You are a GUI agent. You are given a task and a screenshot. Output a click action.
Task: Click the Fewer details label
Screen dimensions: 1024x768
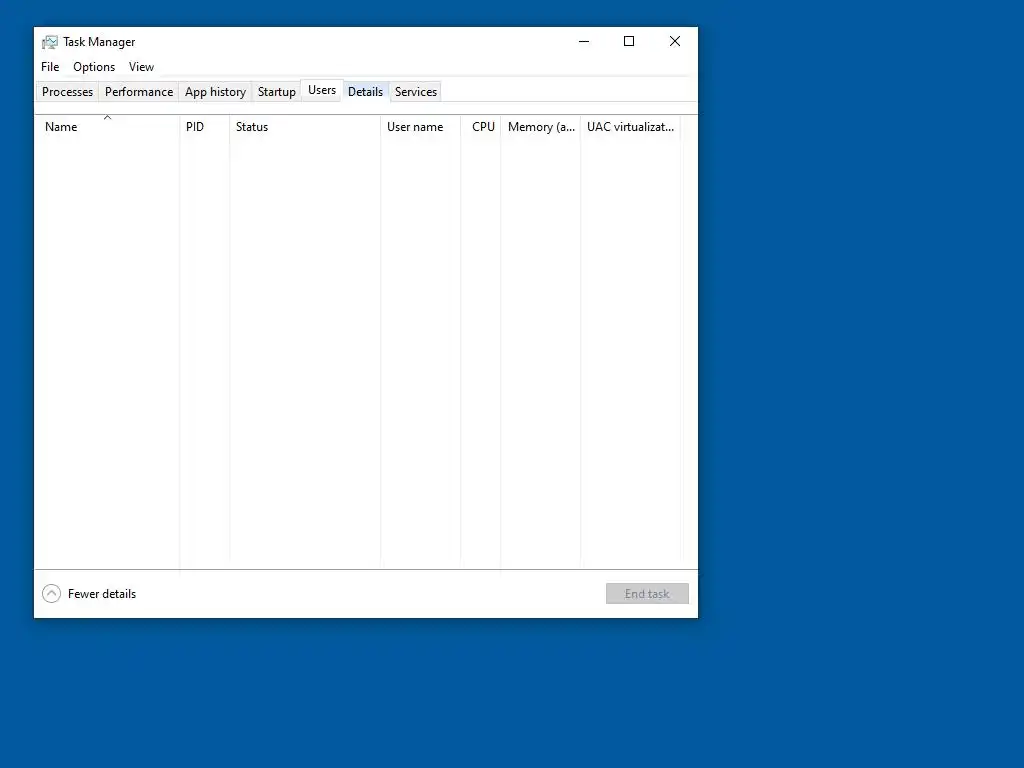(x=102, y=594)
